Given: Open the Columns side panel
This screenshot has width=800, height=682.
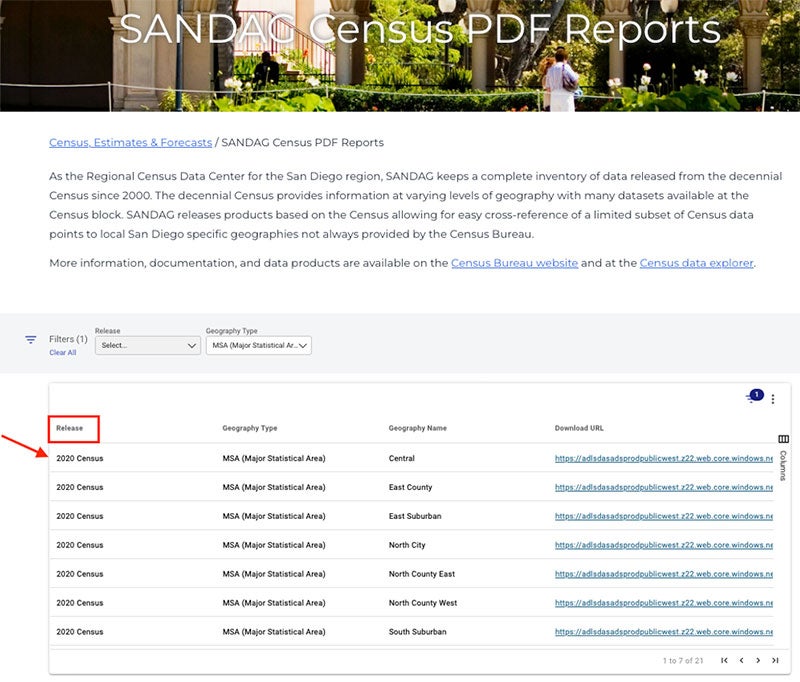Looking at the screenshot, I should (x=783, y=458).
